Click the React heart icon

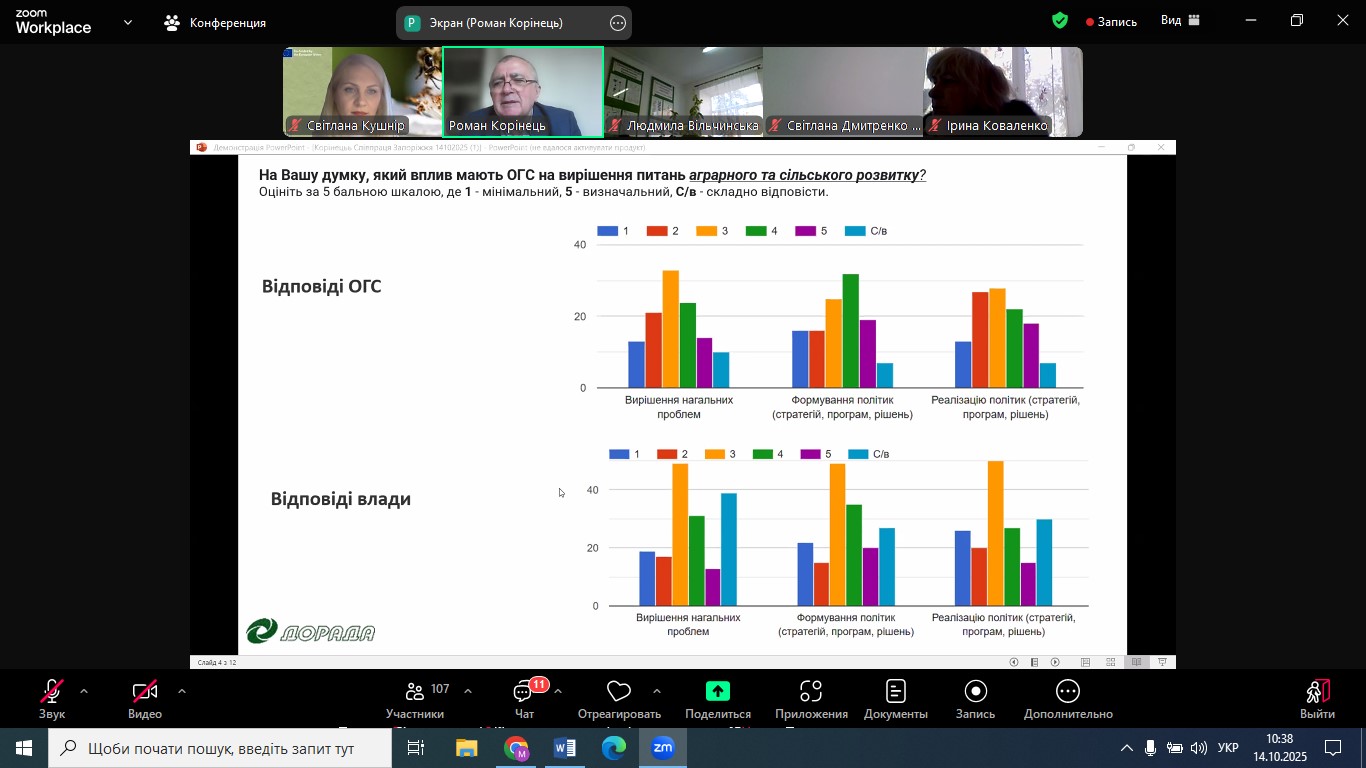pos(619,692)
